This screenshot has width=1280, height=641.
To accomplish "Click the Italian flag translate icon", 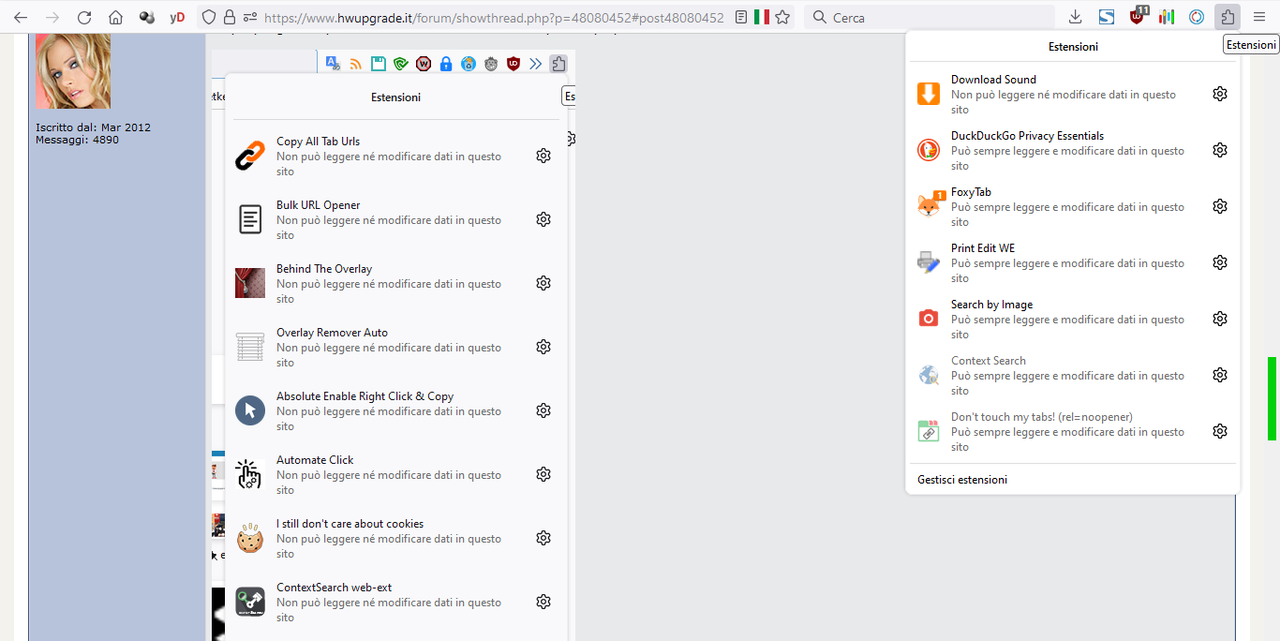I will (x=762, y=17).
